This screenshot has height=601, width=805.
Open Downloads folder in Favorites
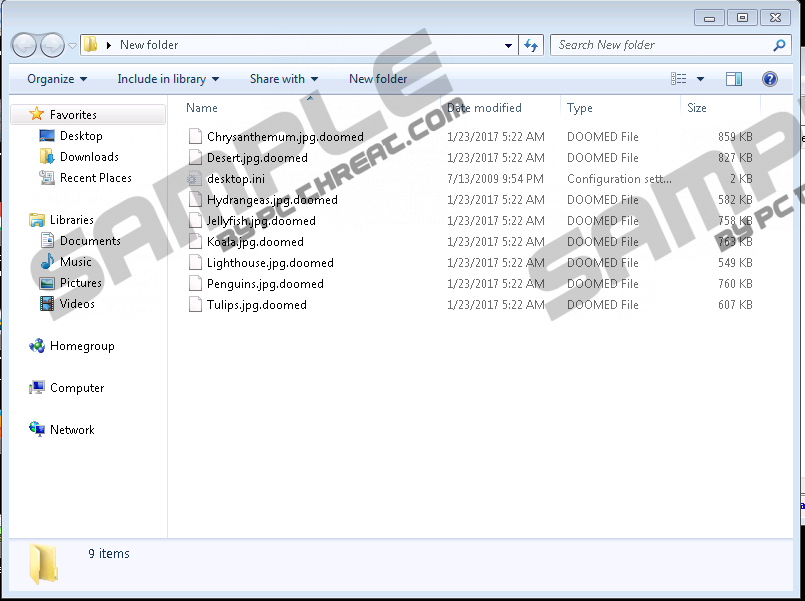point(88,157)
